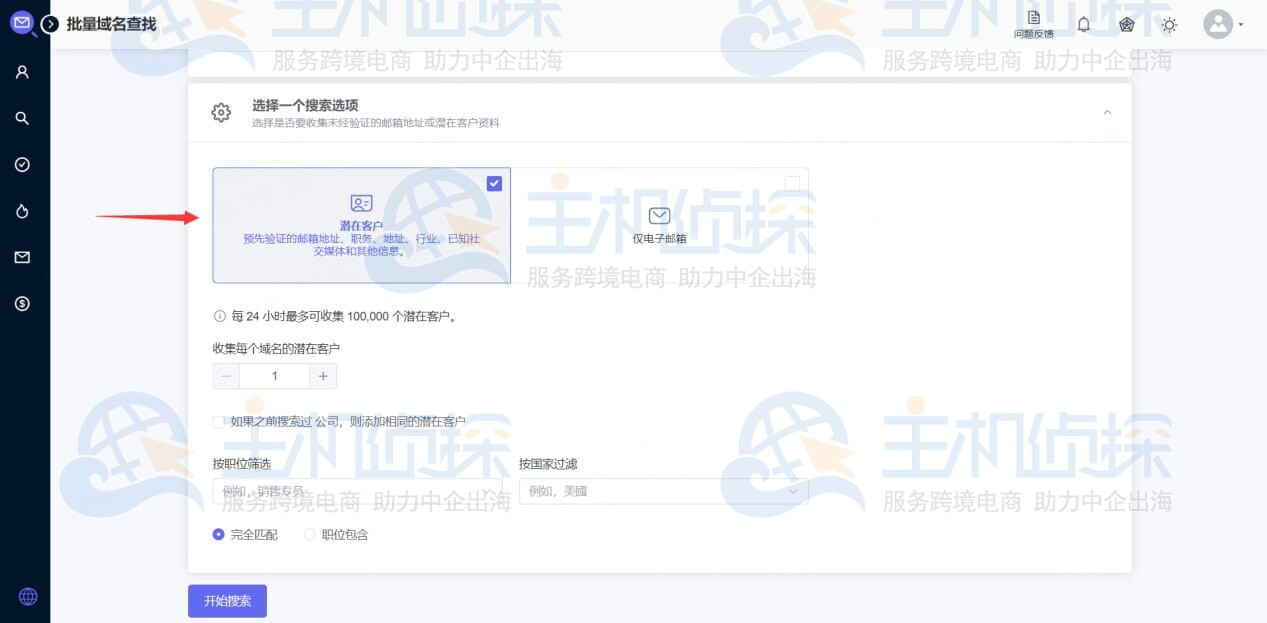Check 如果之前搜索过公司 则添加相同的潜在客户
1267x623 pixels.
pyautogui.click(x=218, y=421)
